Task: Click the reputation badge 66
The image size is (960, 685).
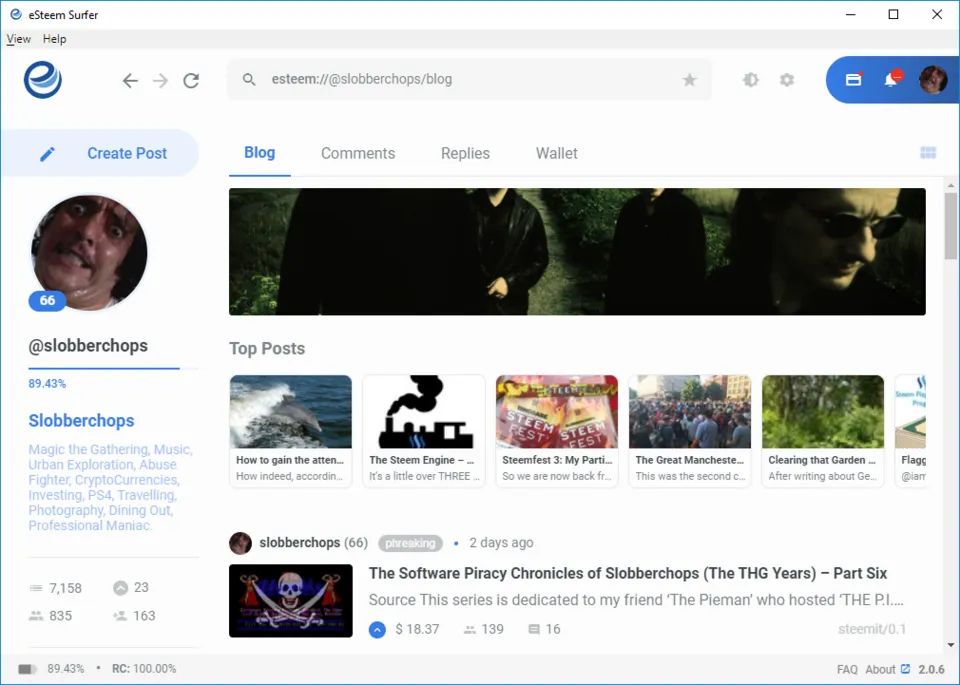Action: (47, 301)
